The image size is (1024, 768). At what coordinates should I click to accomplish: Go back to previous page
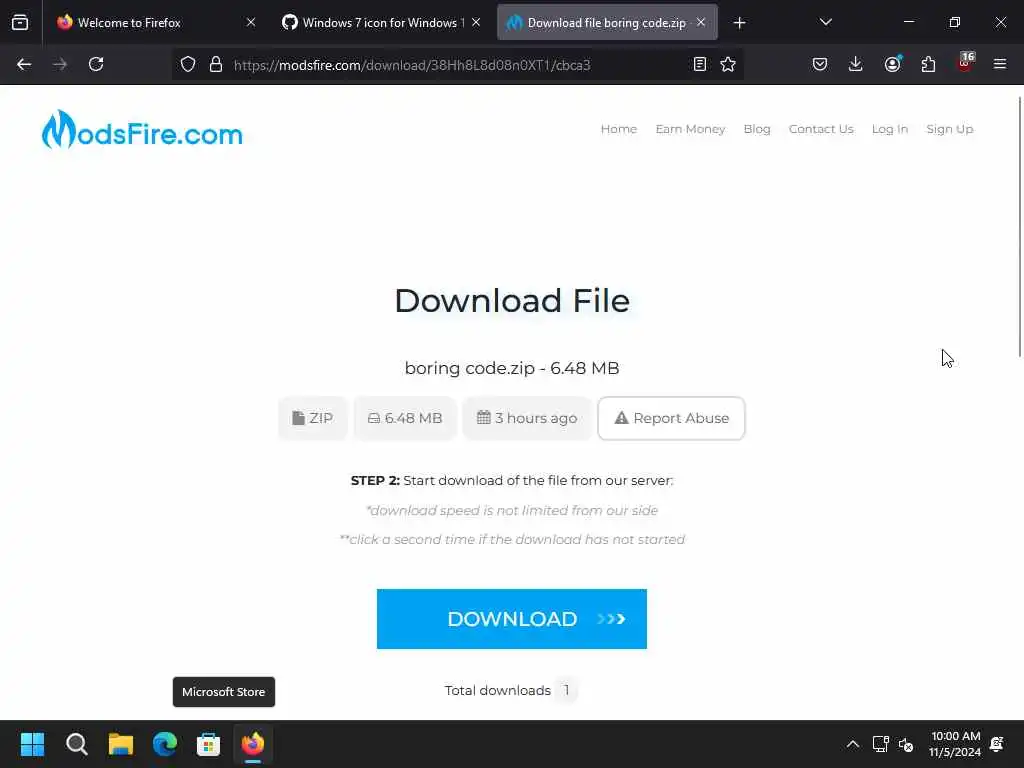click(24, 64)
